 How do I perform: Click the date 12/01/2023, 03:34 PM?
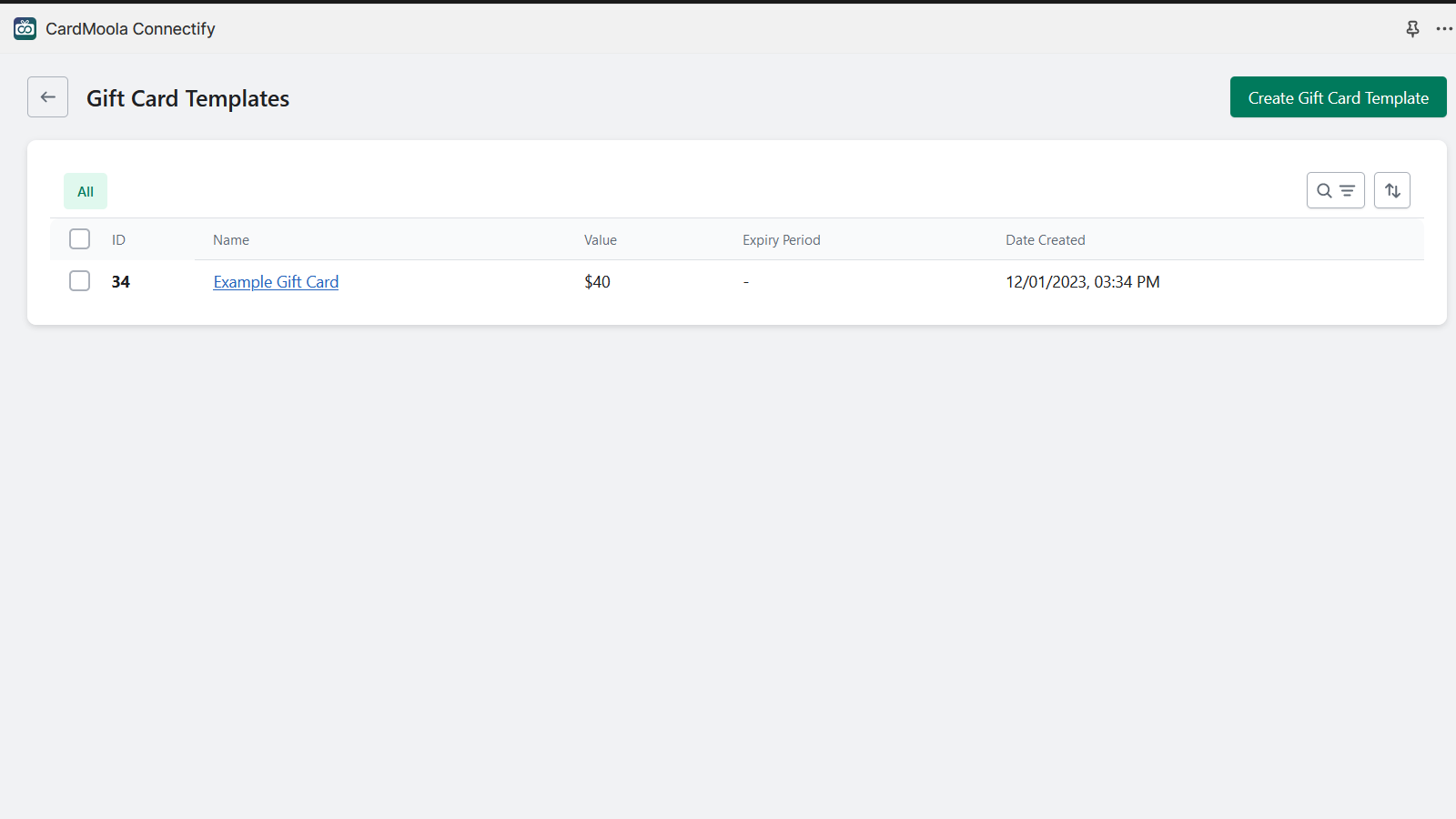tap(1083, 282)
